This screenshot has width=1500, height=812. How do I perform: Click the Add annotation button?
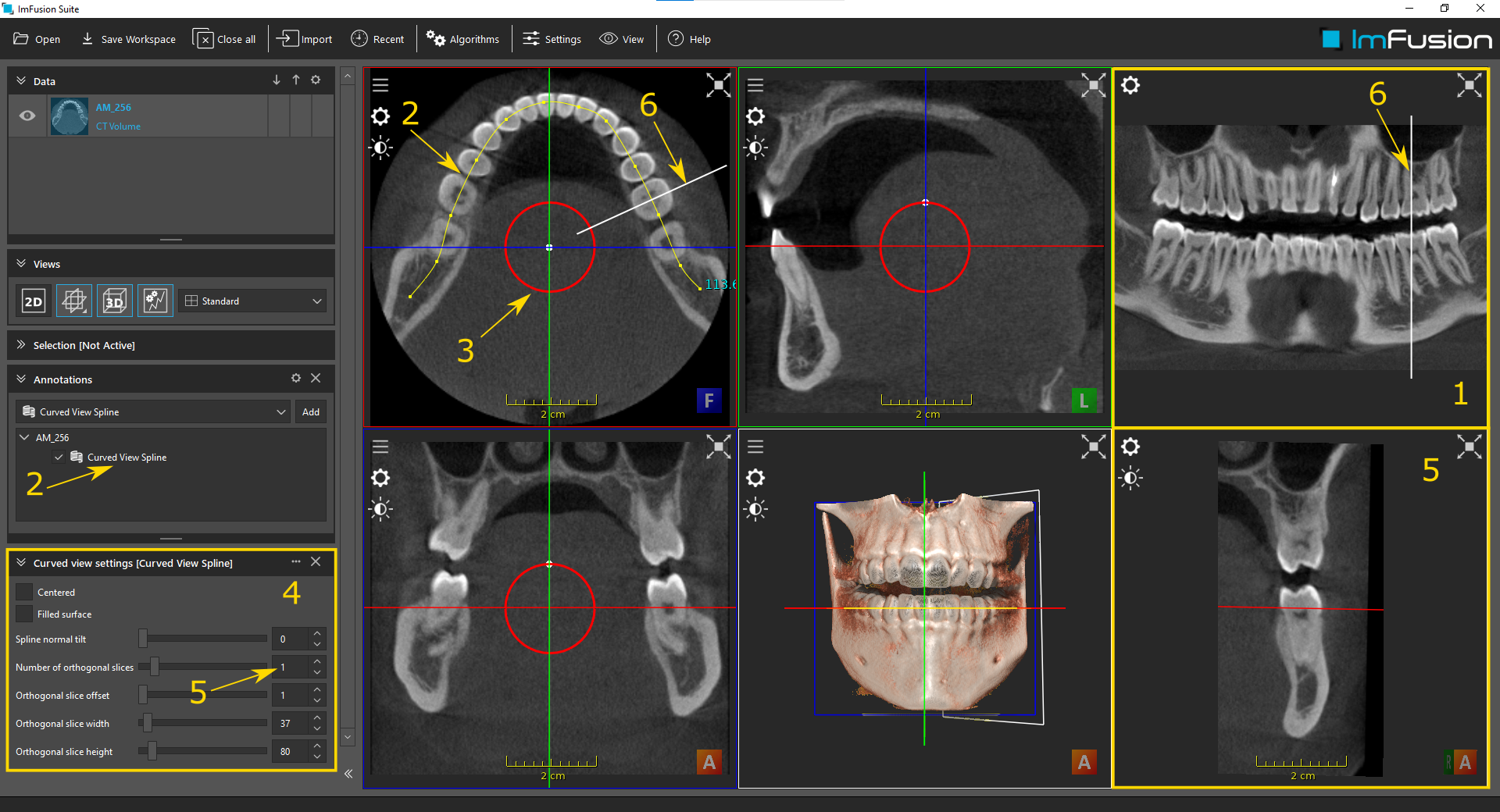[x=311, y=411]
